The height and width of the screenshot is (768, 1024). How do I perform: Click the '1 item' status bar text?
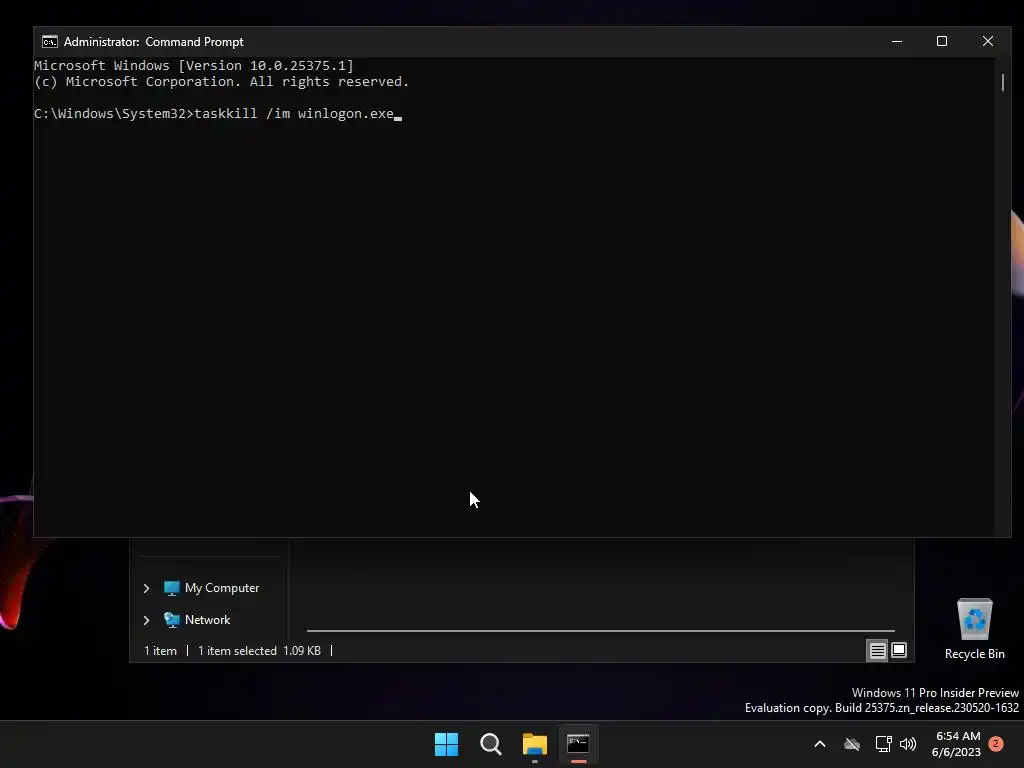pos(161,651)
